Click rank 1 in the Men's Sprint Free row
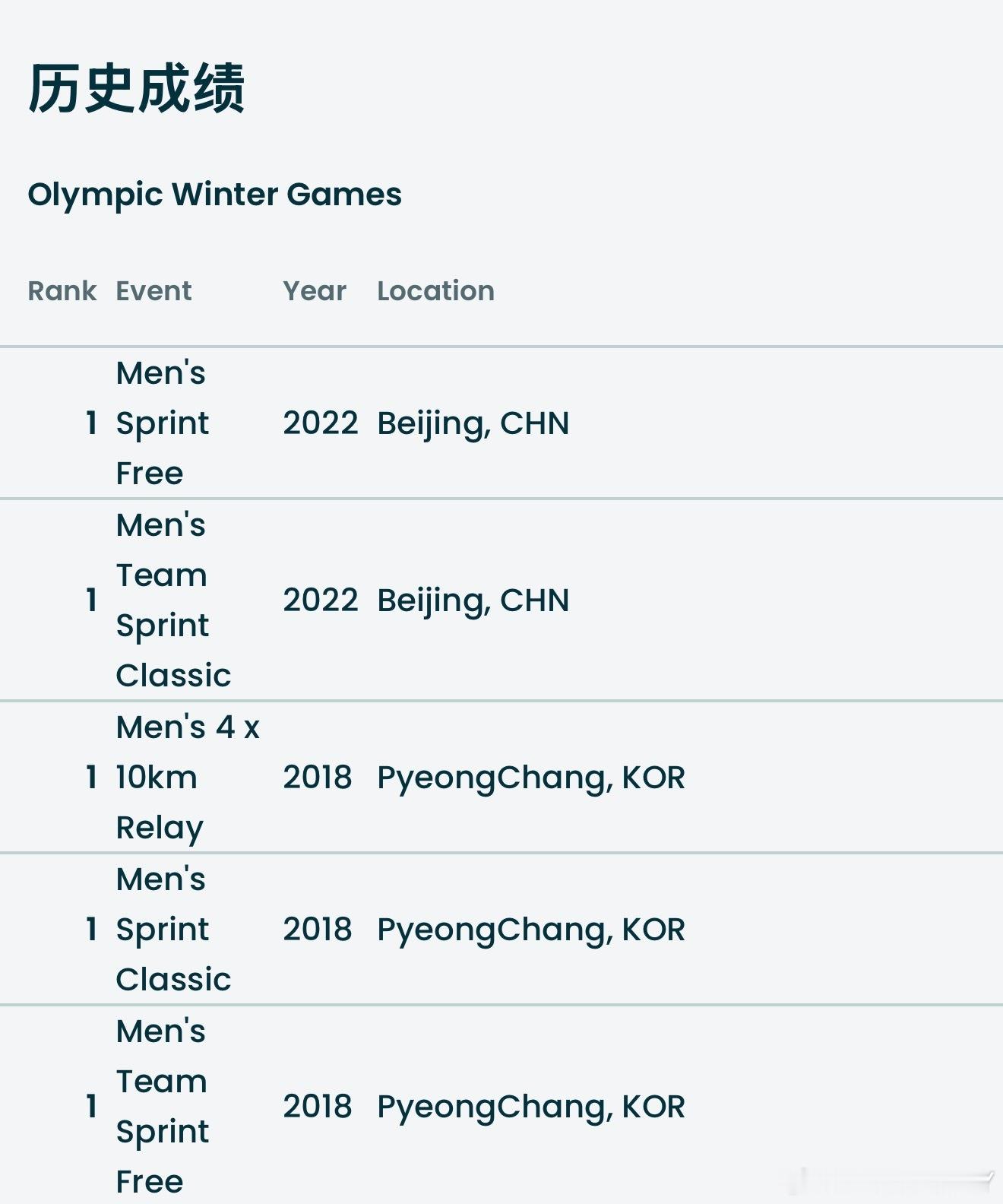This screenshot has height=1204, width=1003. point(91,423)
